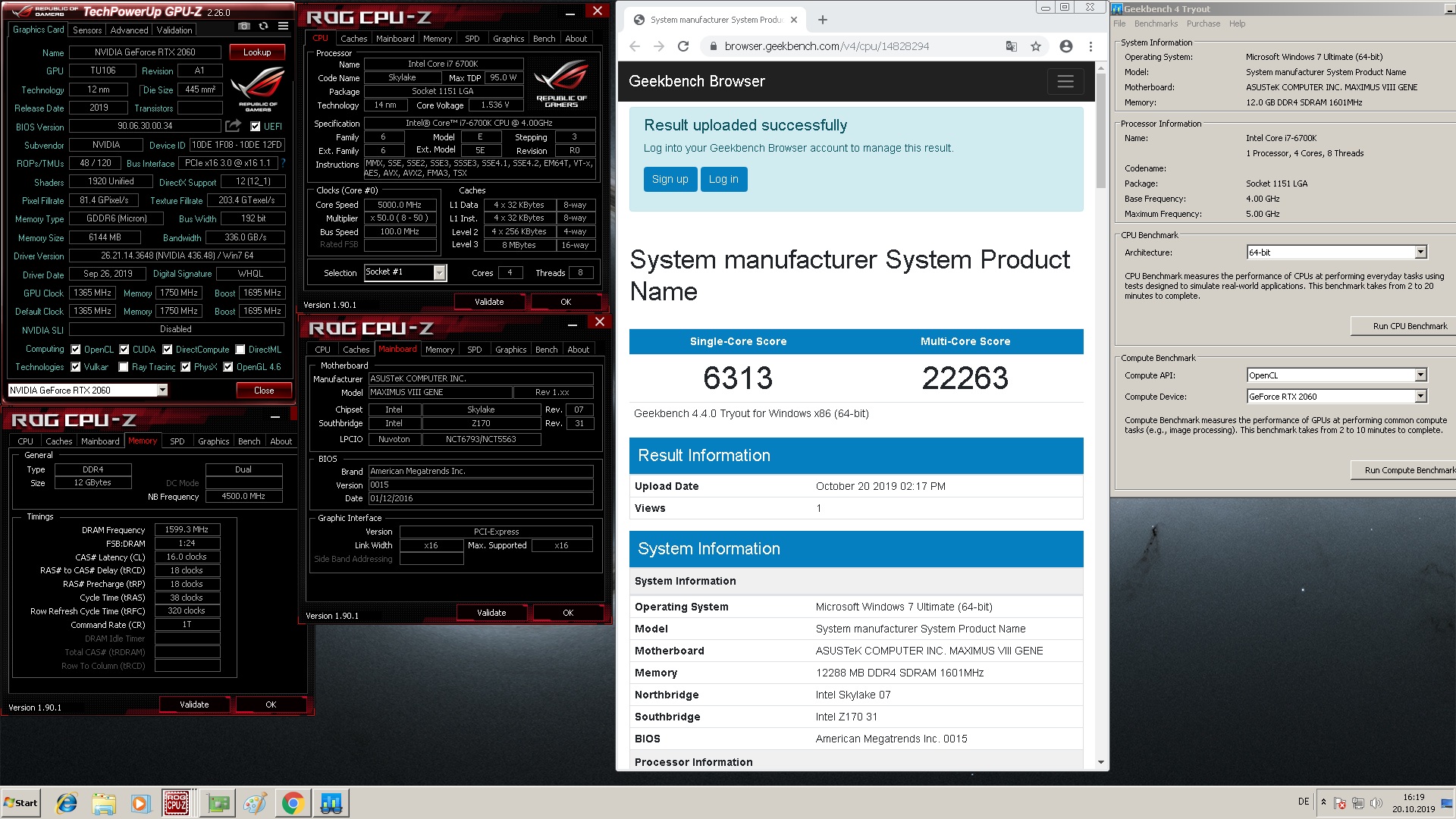Switch to the Validation tab in GPU-Z

pos(174,30)
